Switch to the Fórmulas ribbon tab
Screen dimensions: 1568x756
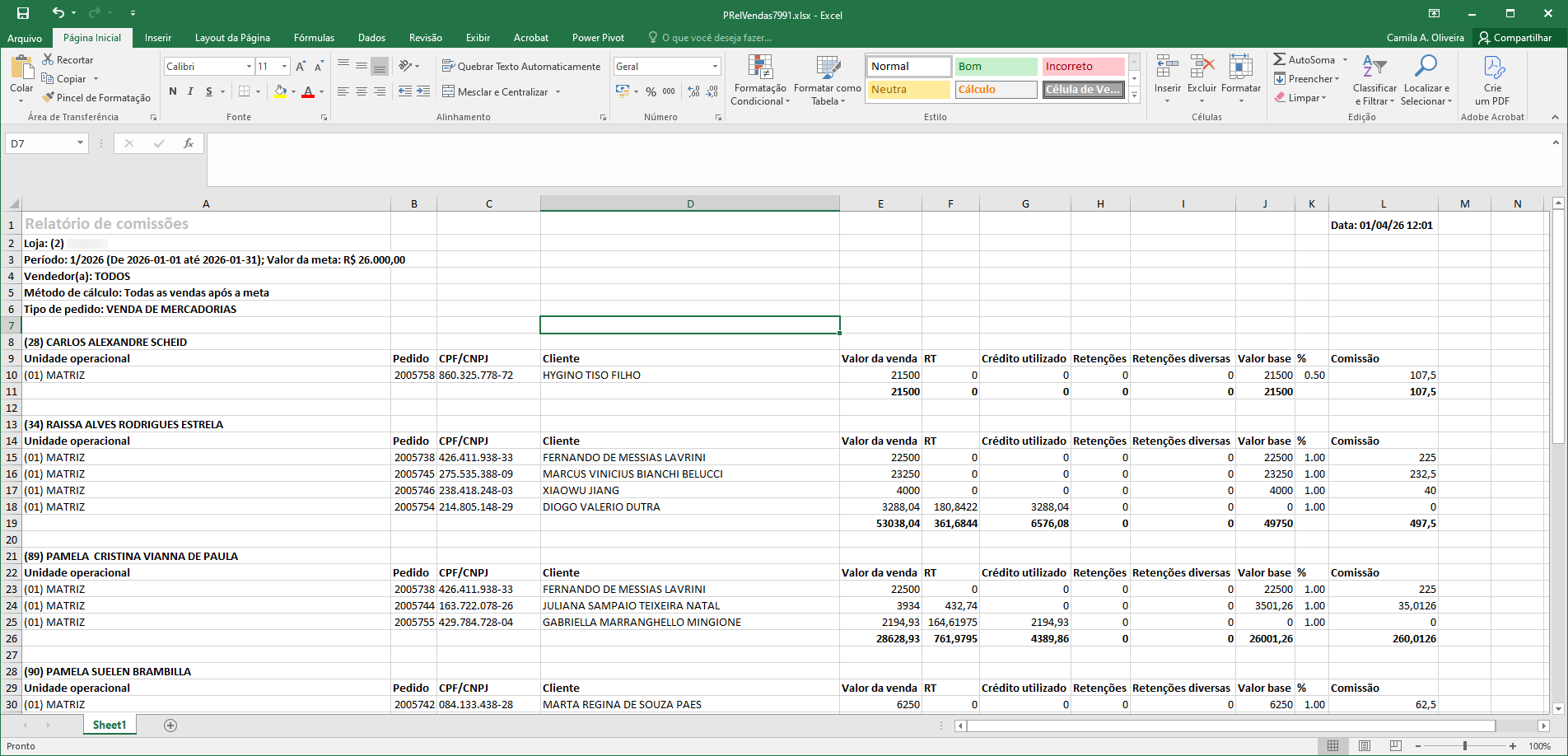tap(314, 38)
